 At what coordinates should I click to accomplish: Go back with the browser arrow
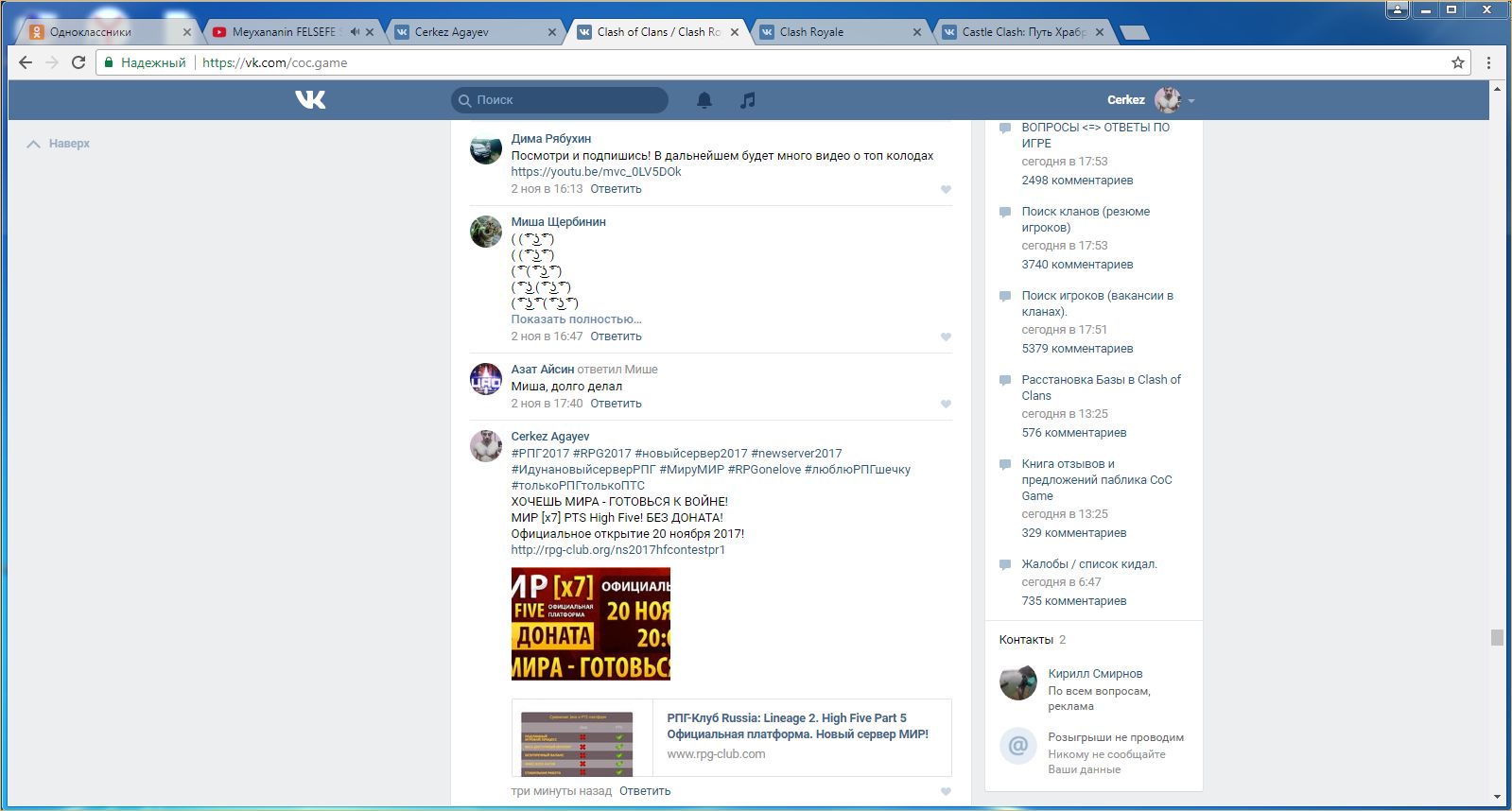click(26, 62)
